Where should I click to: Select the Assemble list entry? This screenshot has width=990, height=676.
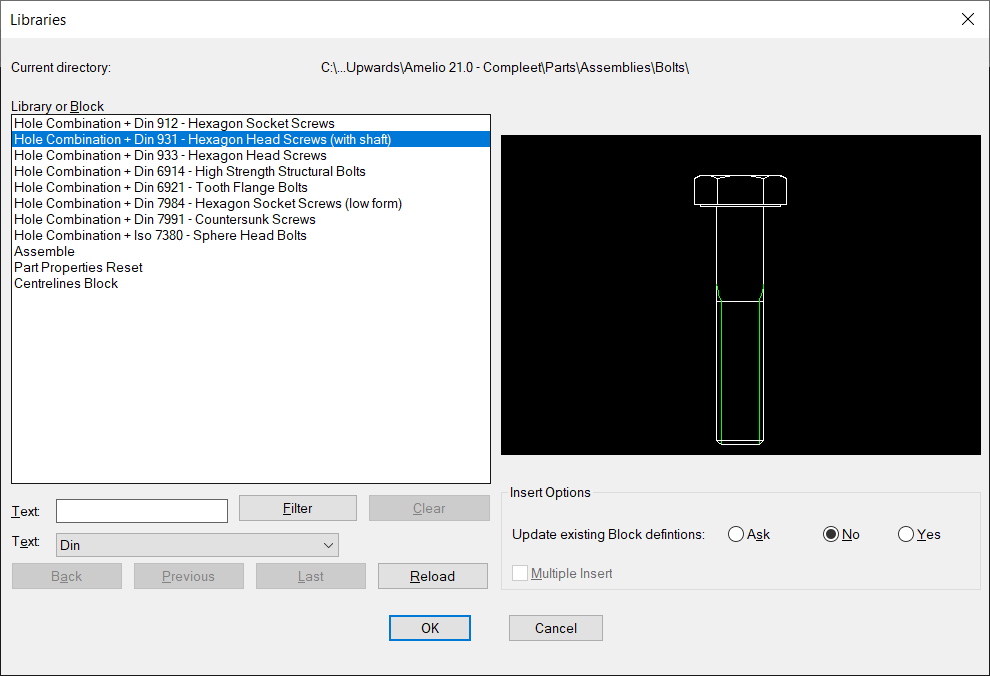(x=251, y=251)
